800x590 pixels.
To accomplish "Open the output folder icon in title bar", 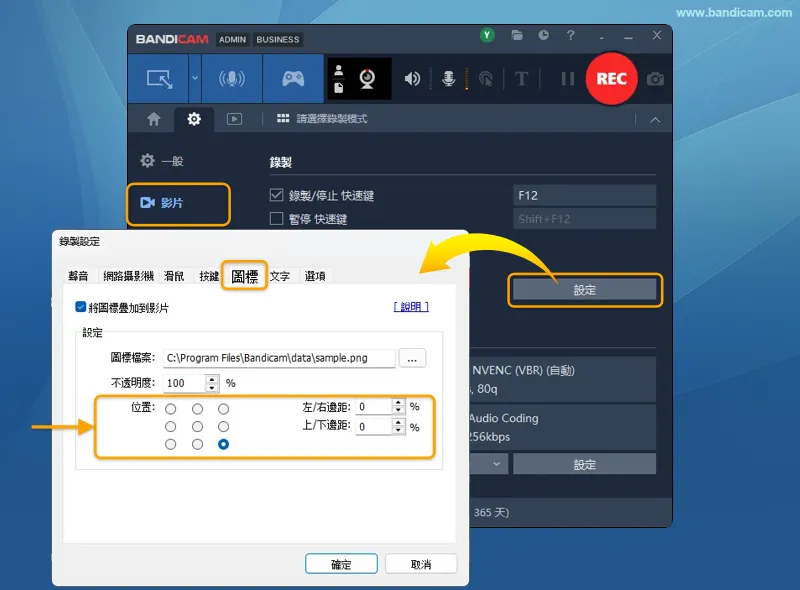I will pyautogui.click(x=517, y=35).
